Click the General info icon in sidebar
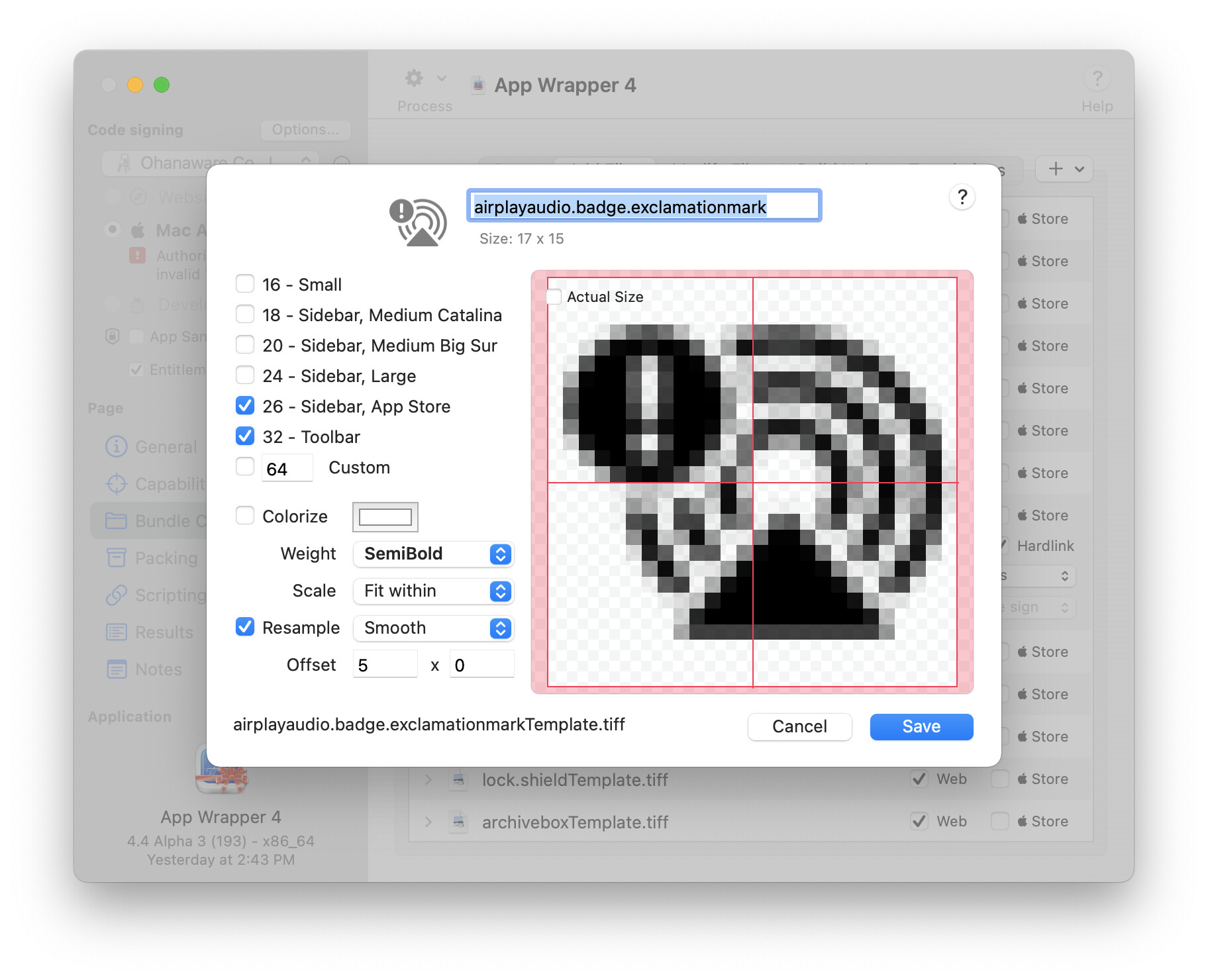Viewport: 1208px width, 980px height. coord(117,446)
